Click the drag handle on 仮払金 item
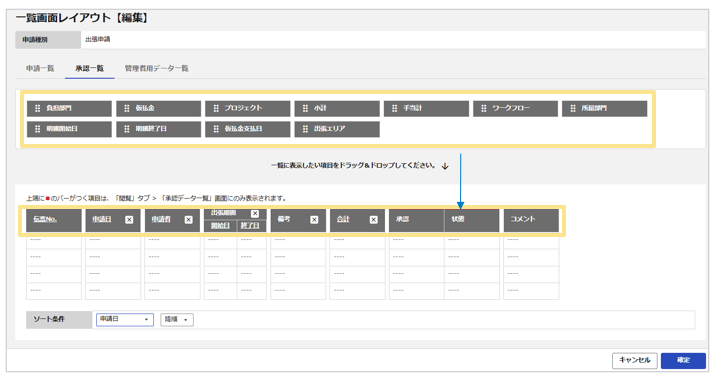 coord(127,108)
